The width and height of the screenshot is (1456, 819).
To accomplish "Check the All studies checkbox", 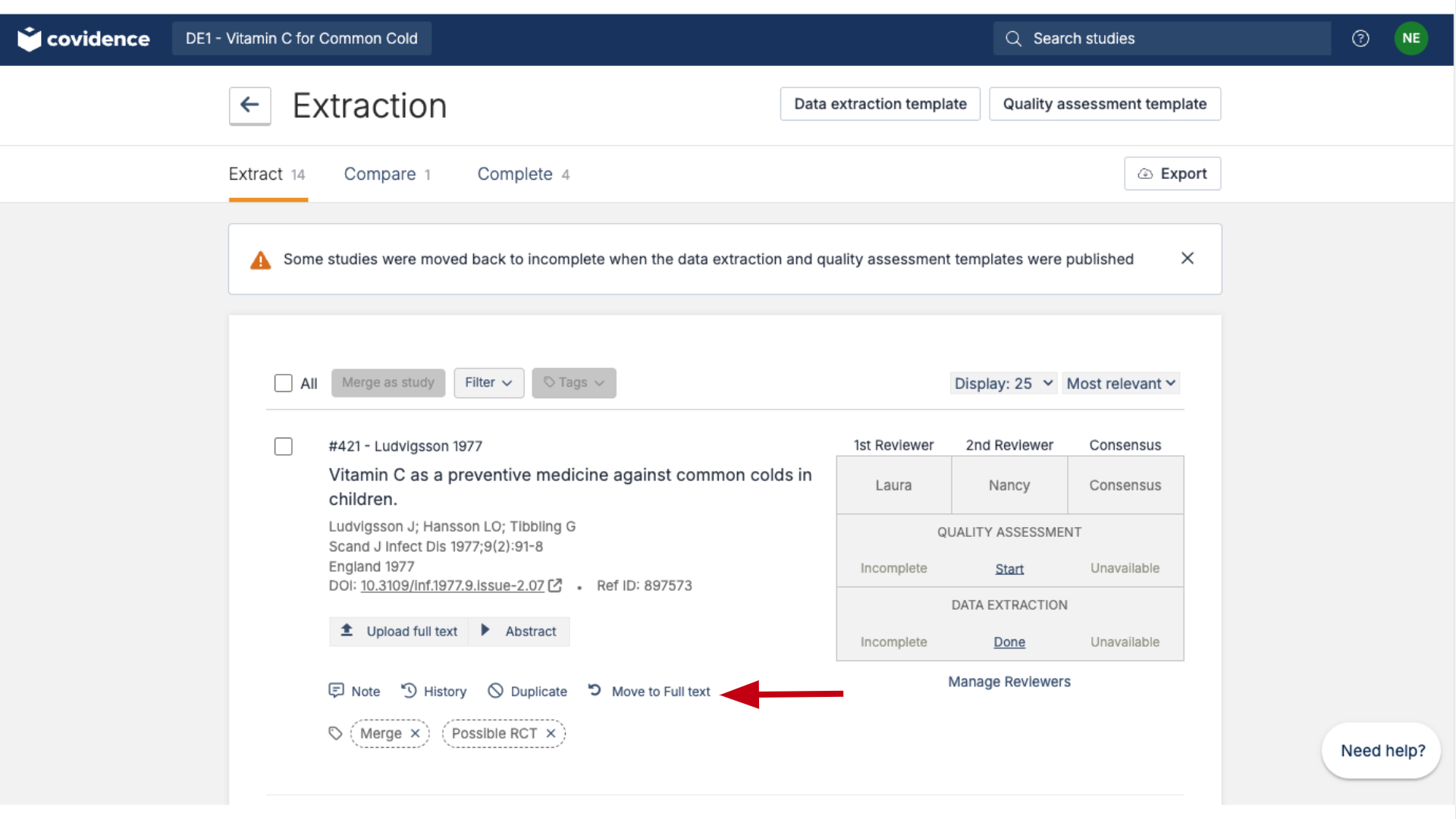I will pos(283,383).
